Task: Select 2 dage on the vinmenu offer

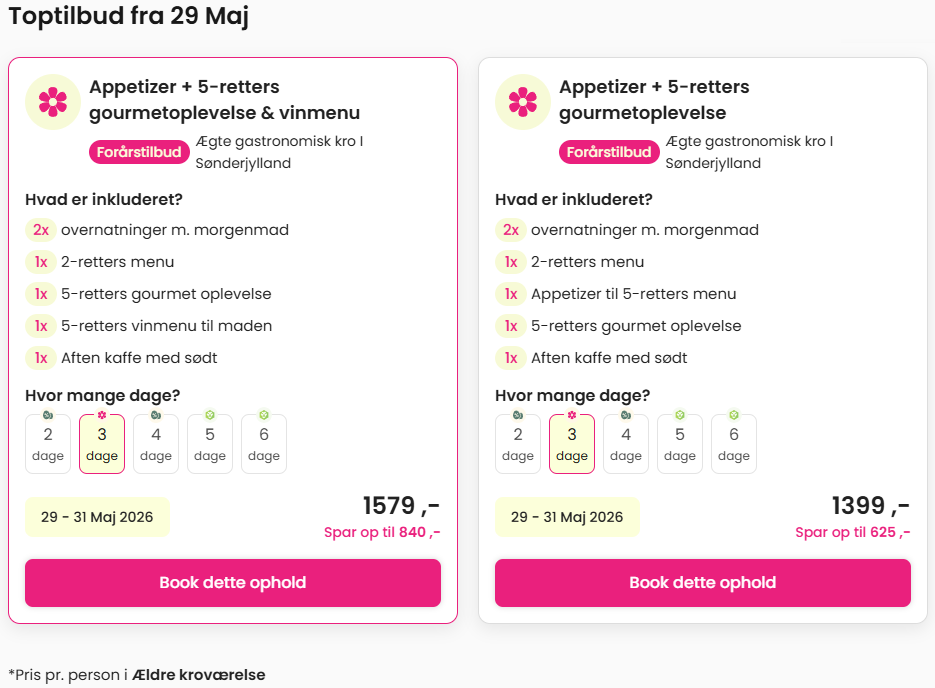Action: 48,444
